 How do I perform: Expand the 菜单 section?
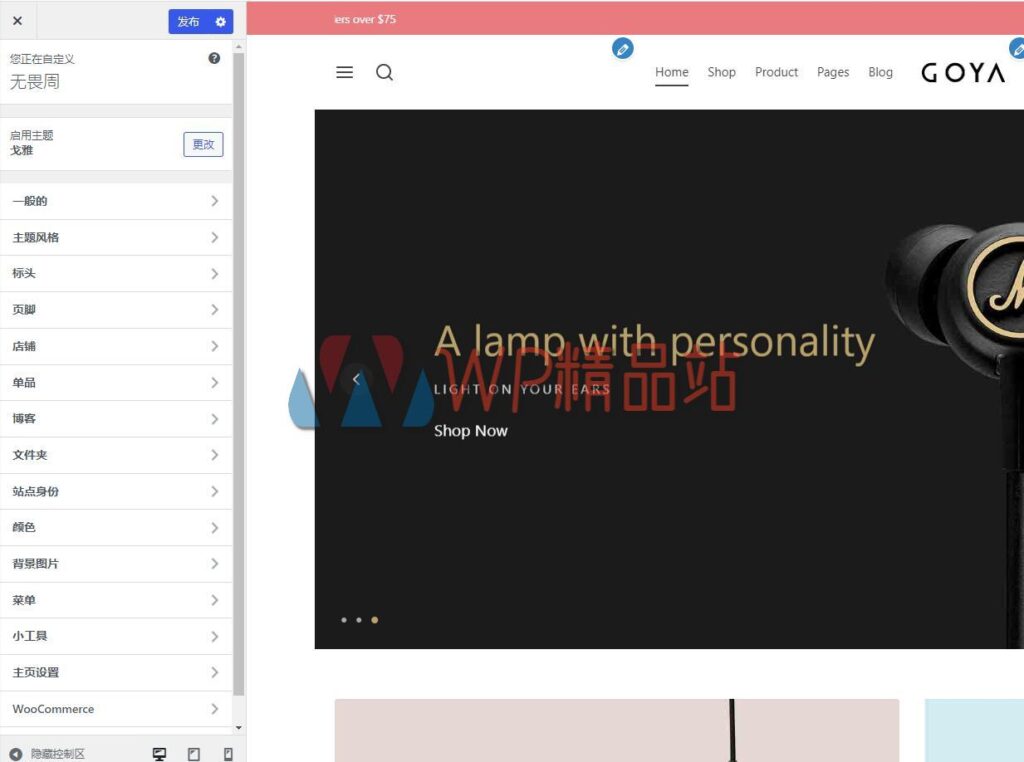coord(117,599)
